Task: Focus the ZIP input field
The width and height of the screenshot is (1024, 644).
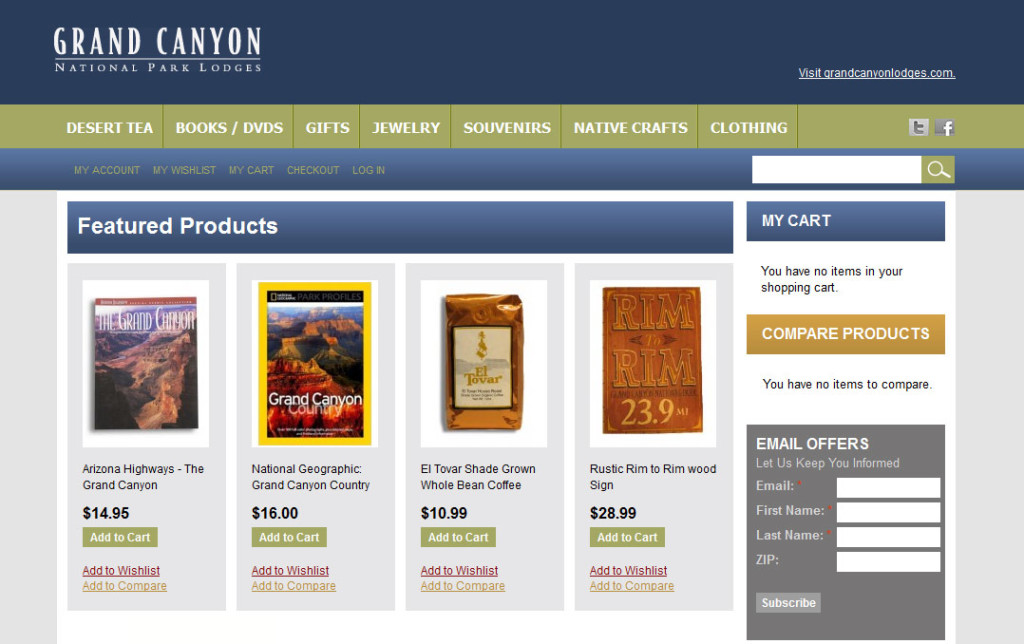Action: click(x=888, y=562)
